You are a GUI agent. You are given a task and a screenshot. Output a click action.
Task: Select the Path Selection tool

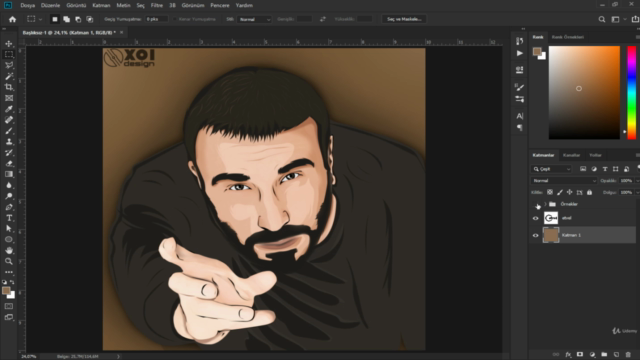click(x=9, y=229)
